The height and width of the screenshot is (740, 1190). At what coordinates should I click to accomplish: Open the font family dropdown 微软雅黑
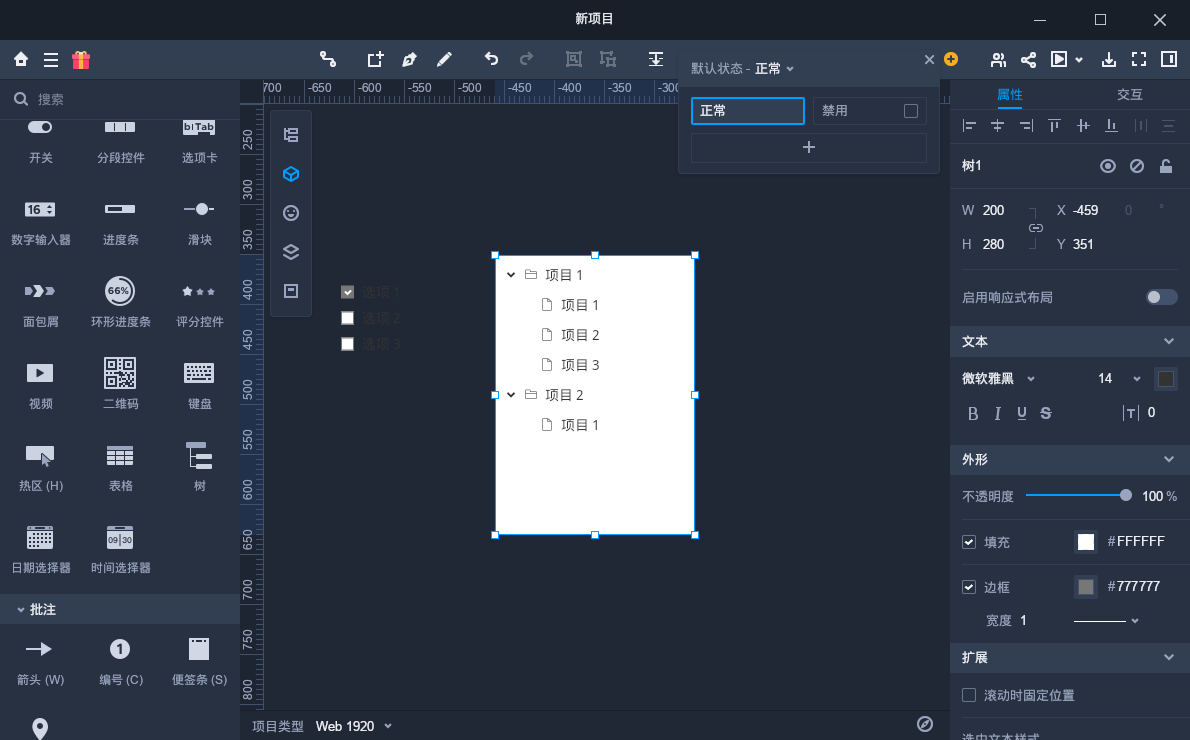(998, 379)
